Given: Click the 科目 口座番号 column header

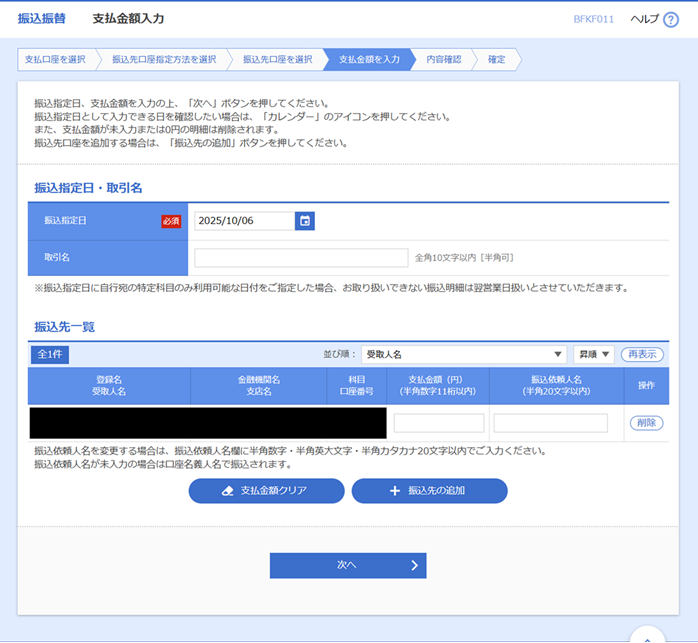Looking at the screenshot, I should coord(357,386).
